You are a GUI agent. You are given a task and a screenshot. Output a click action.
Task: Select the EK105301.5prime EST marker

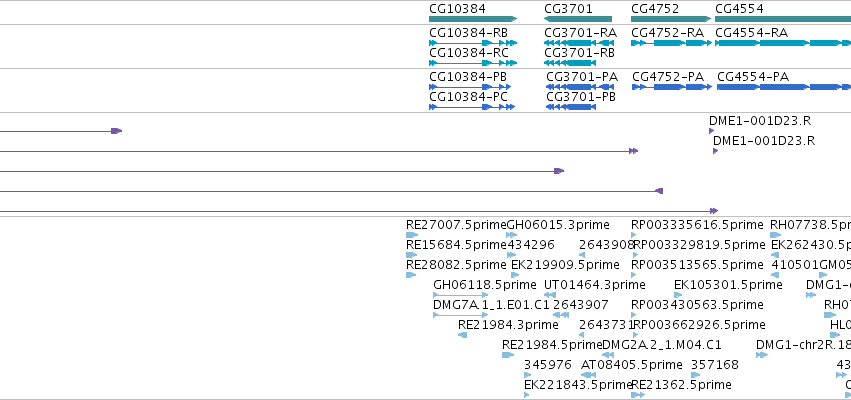tap(677, 295)
